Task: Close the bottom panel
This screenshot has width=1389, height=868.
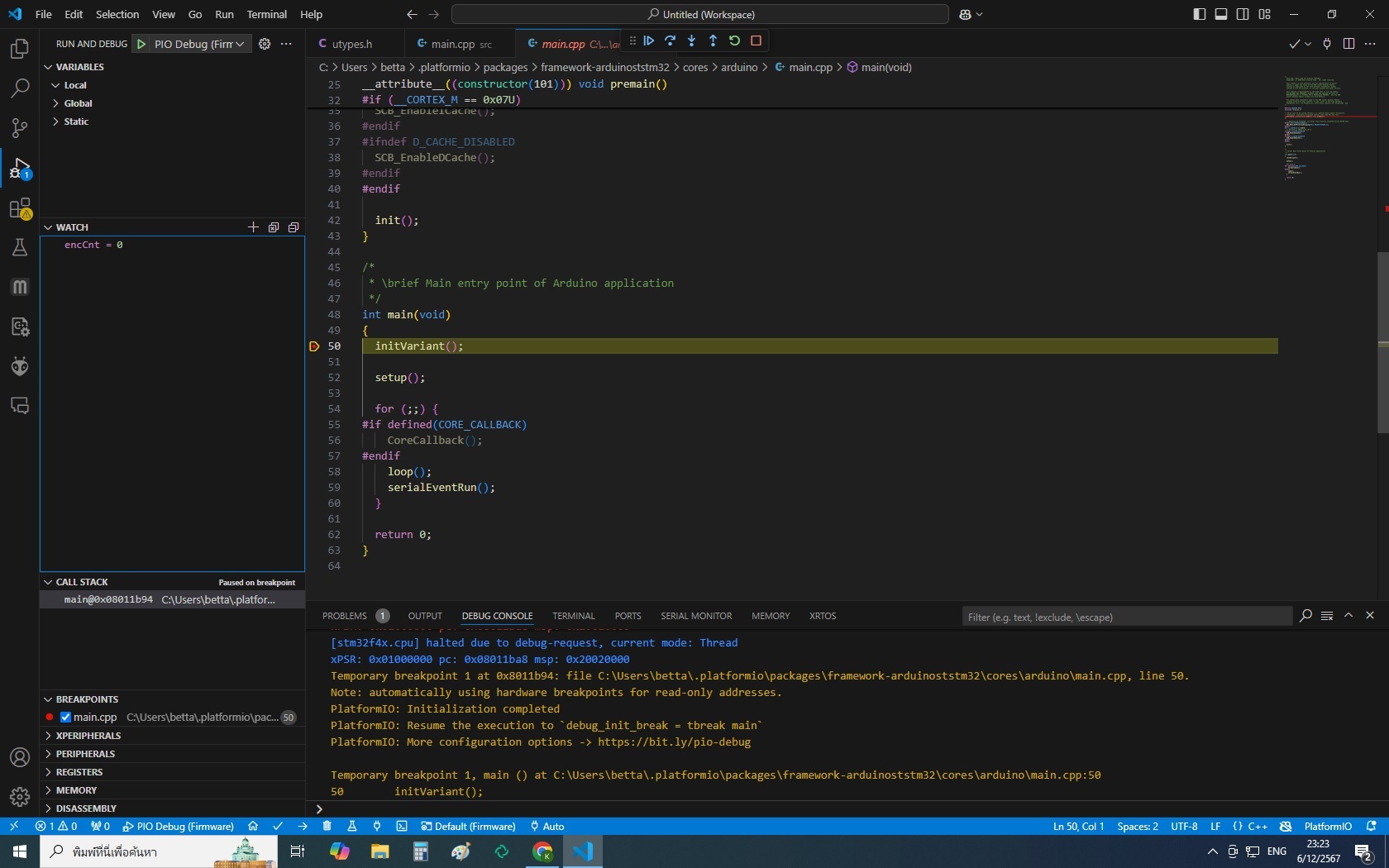Action: (1370, 616)
